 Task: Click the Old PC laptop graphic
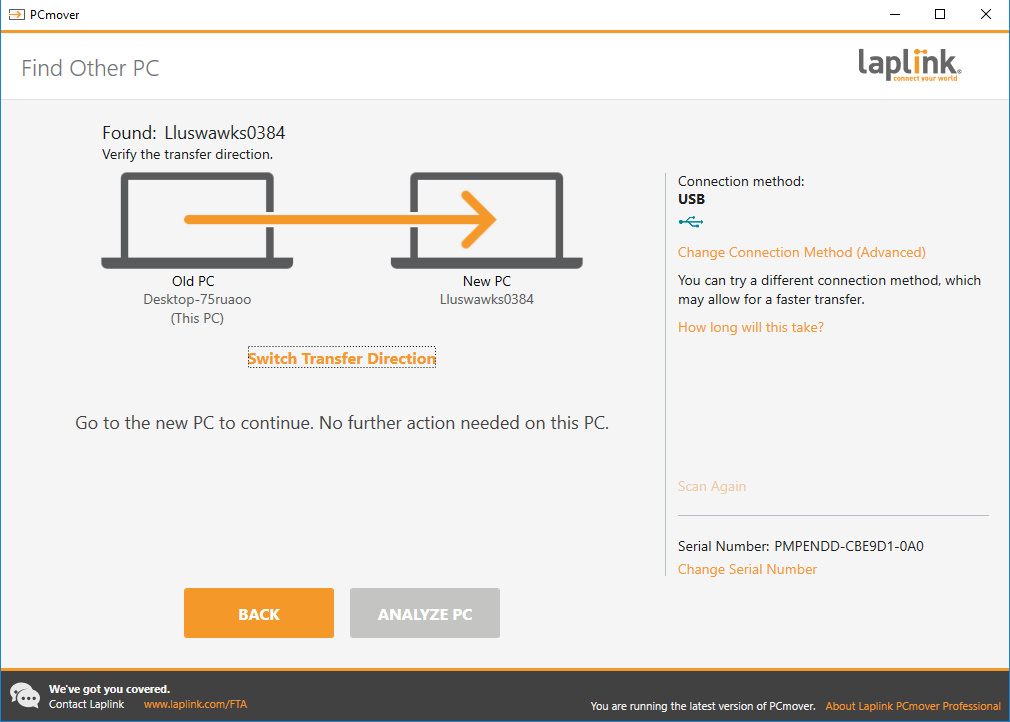pyautogui.click(x=197, y=220)
